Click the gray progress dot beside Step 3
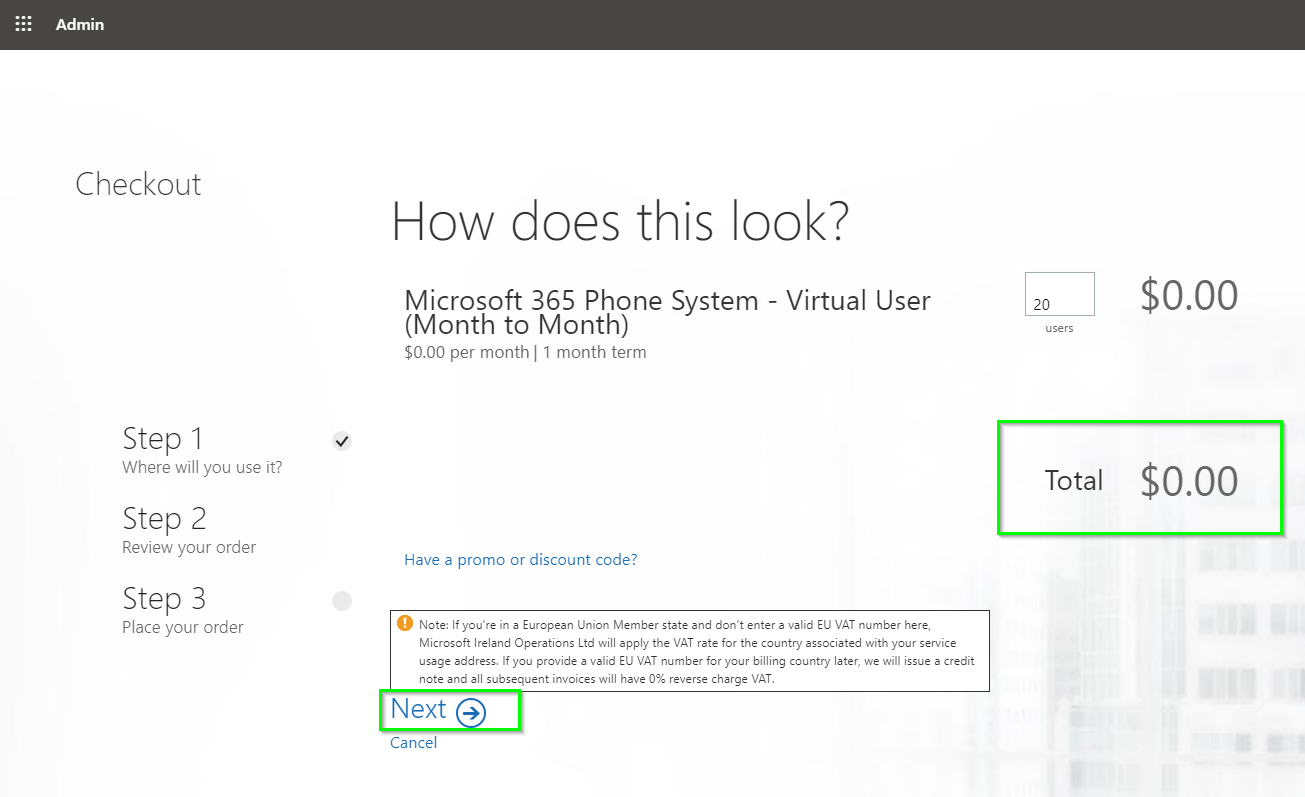 coord(342,600)
